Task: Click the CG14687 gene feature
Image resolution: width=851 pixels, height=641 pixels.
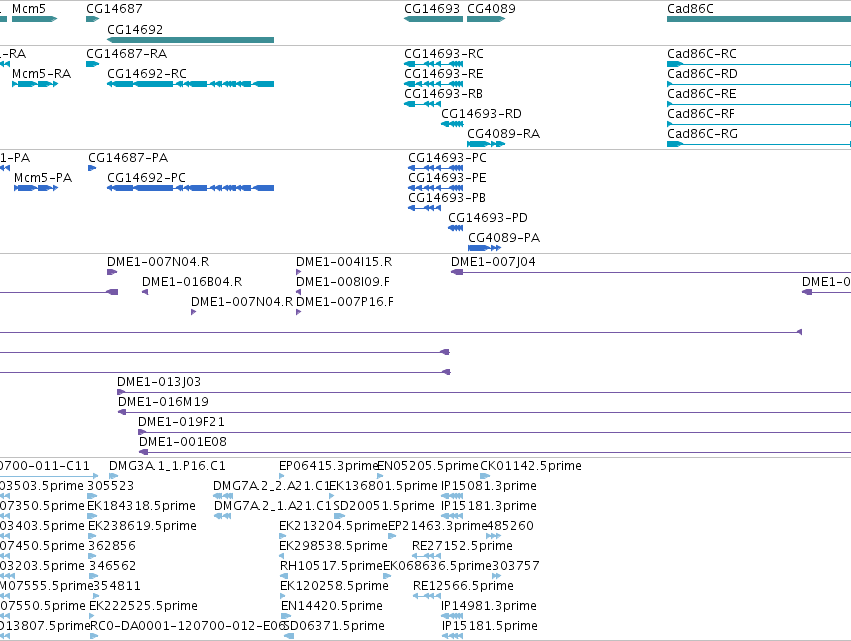Action: pos(92,19)
